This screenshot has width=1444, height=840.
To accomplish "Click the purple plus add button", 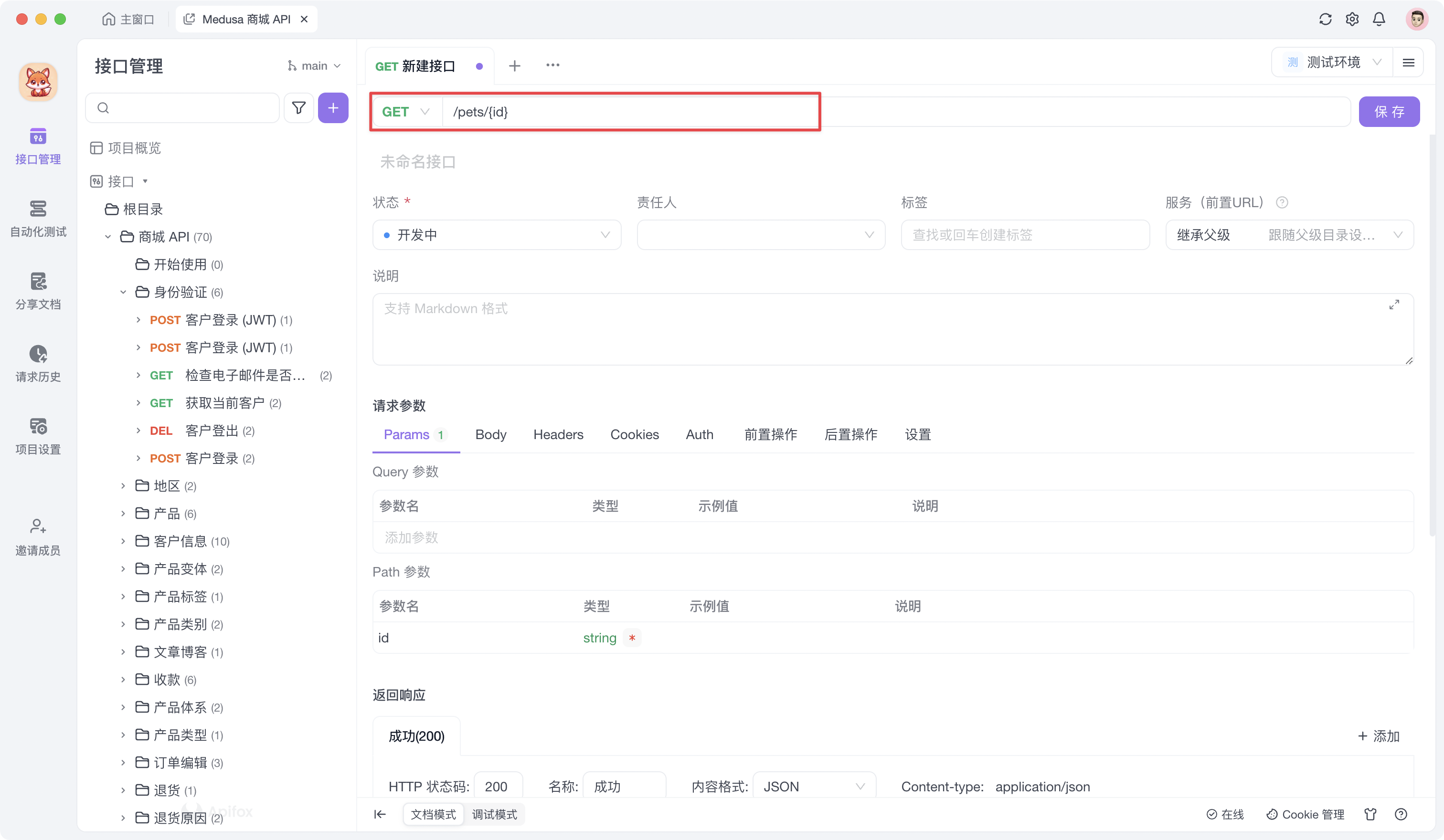I will (x=333, y=108).
